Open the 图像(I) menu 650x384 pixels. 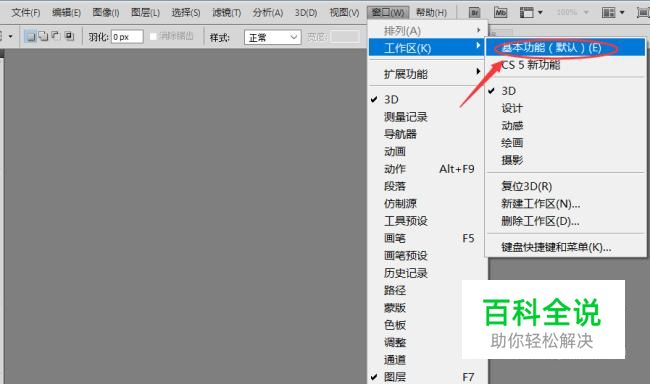point(106,12)
